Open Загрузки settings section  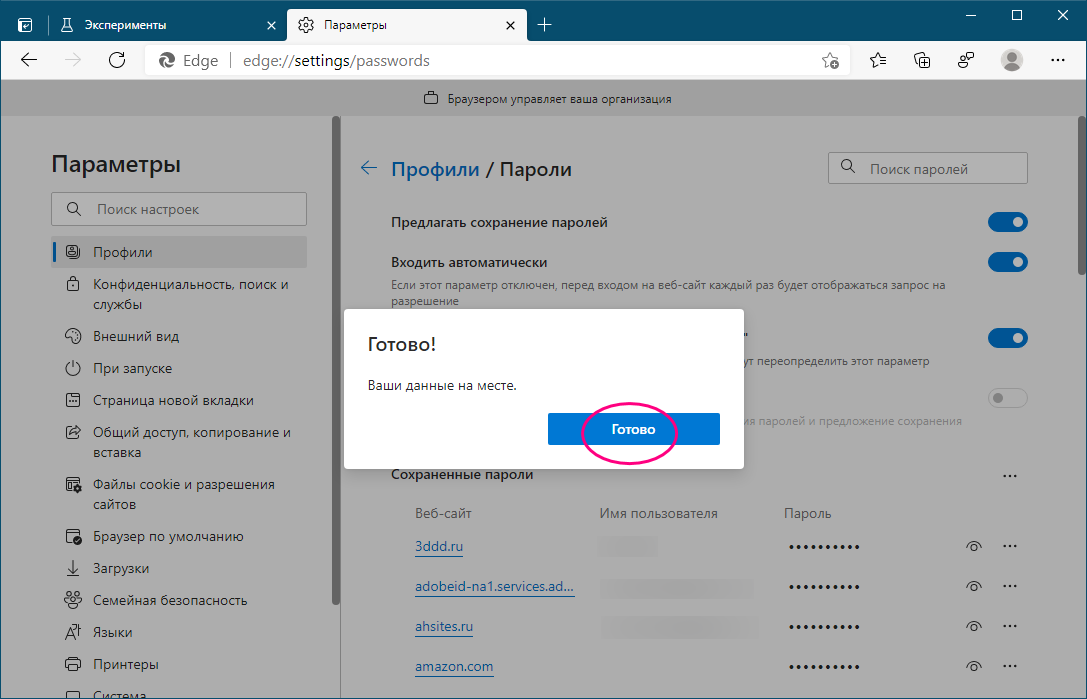(x=180, y=568)
